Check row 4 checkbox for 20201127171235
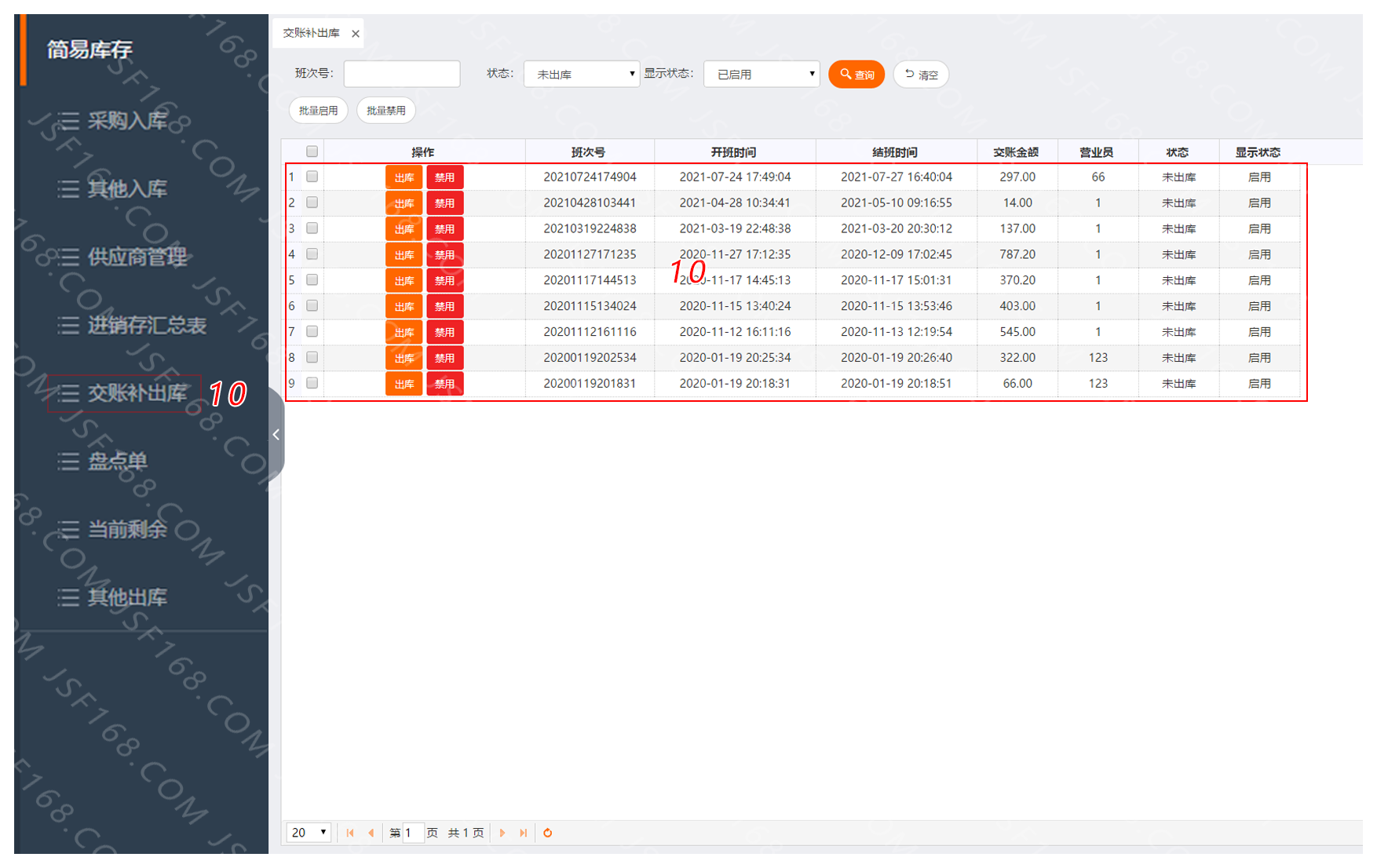Image resolution: width=1377 pixels, height=868 pixels. point(312,254)
